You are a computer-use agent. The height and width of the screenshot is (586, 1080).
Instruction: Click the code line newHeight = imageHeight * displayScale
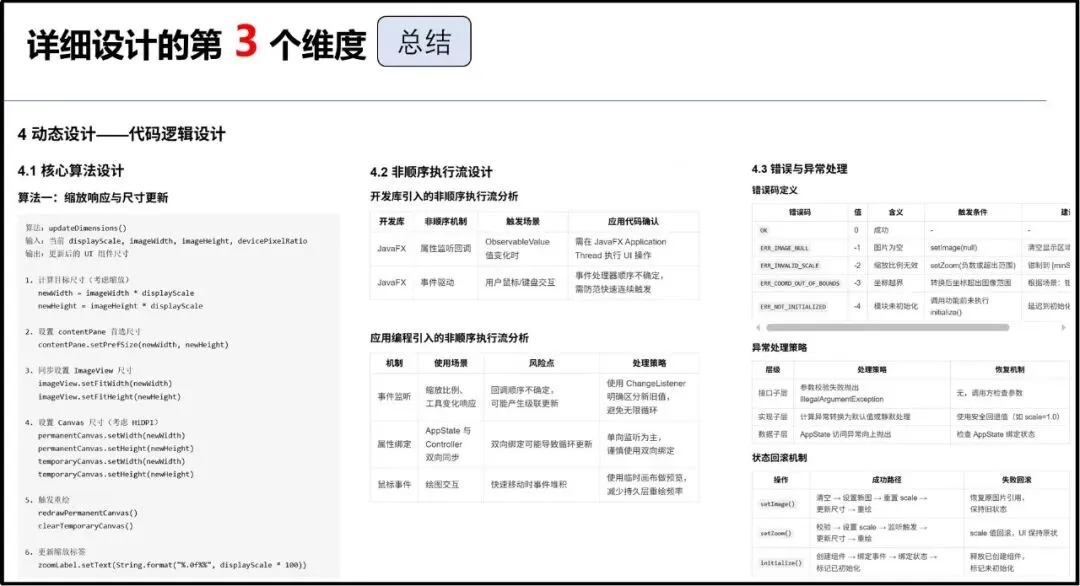pos(121,306)
